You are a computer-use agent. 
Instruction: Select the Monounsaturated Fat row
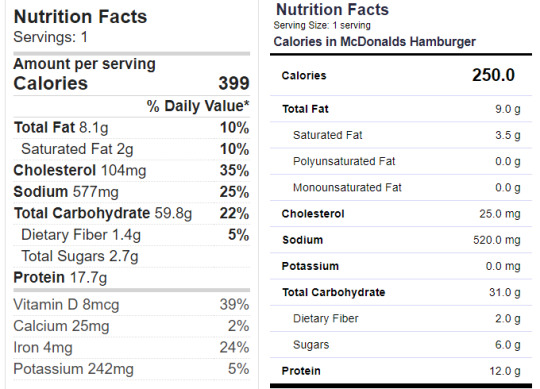click(x=401, y=188)
